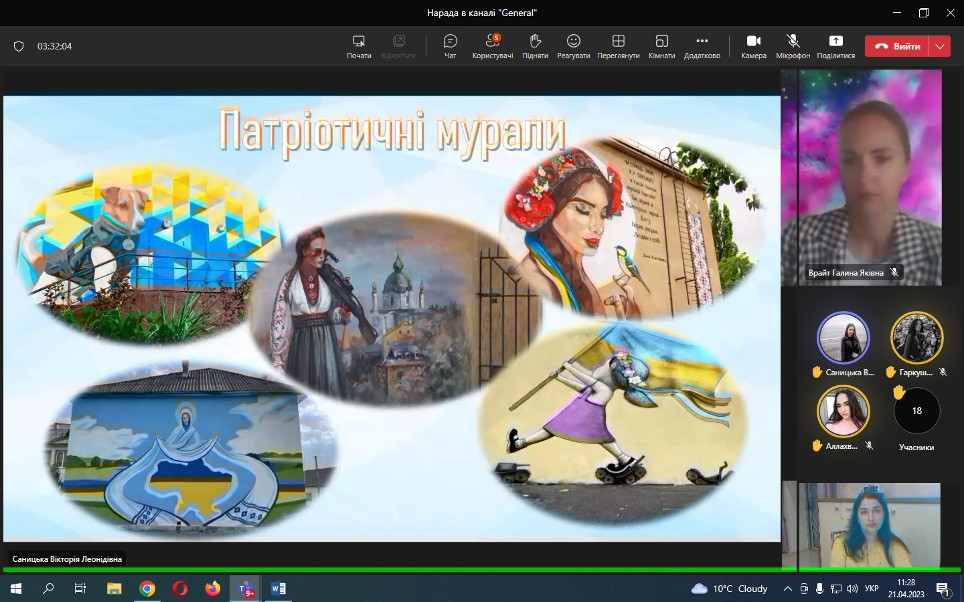Open the 18 Учасники overflow tile

[916, 411]
